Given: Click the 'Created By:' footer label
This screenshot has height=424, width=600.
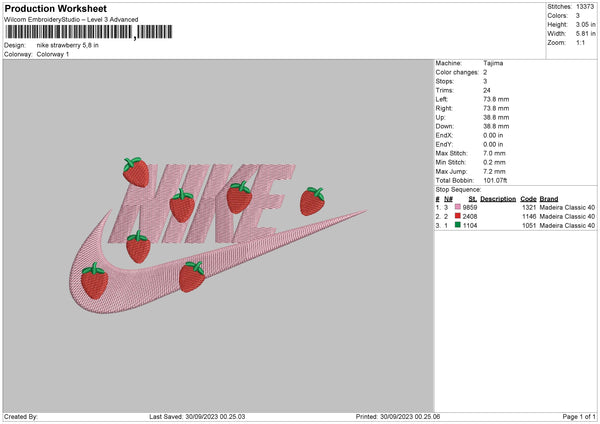Looking at the screenshot, I should tap(21, 416).
